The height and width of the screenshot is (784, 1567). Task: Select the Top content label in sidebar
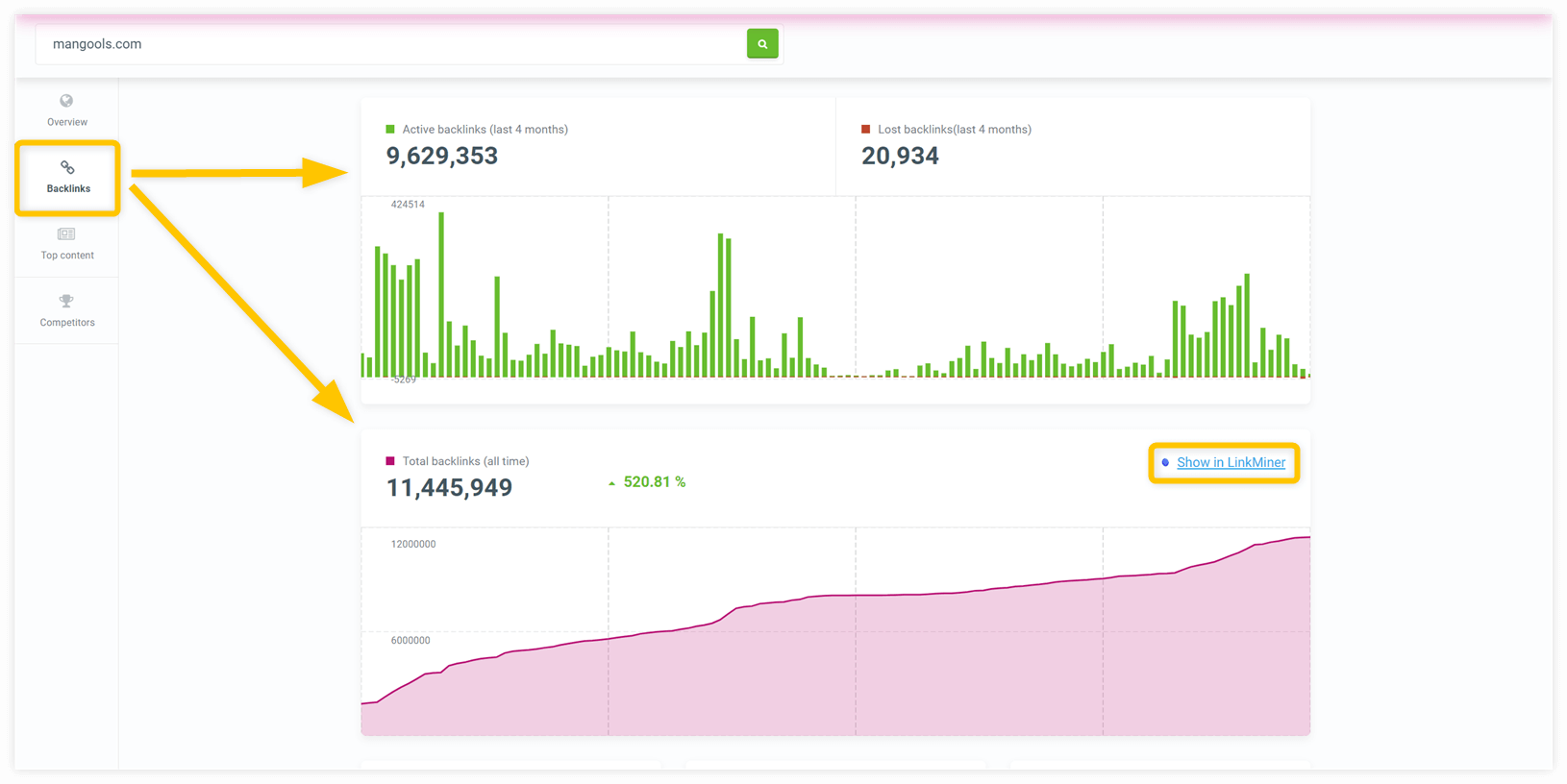tap(67, 256)
